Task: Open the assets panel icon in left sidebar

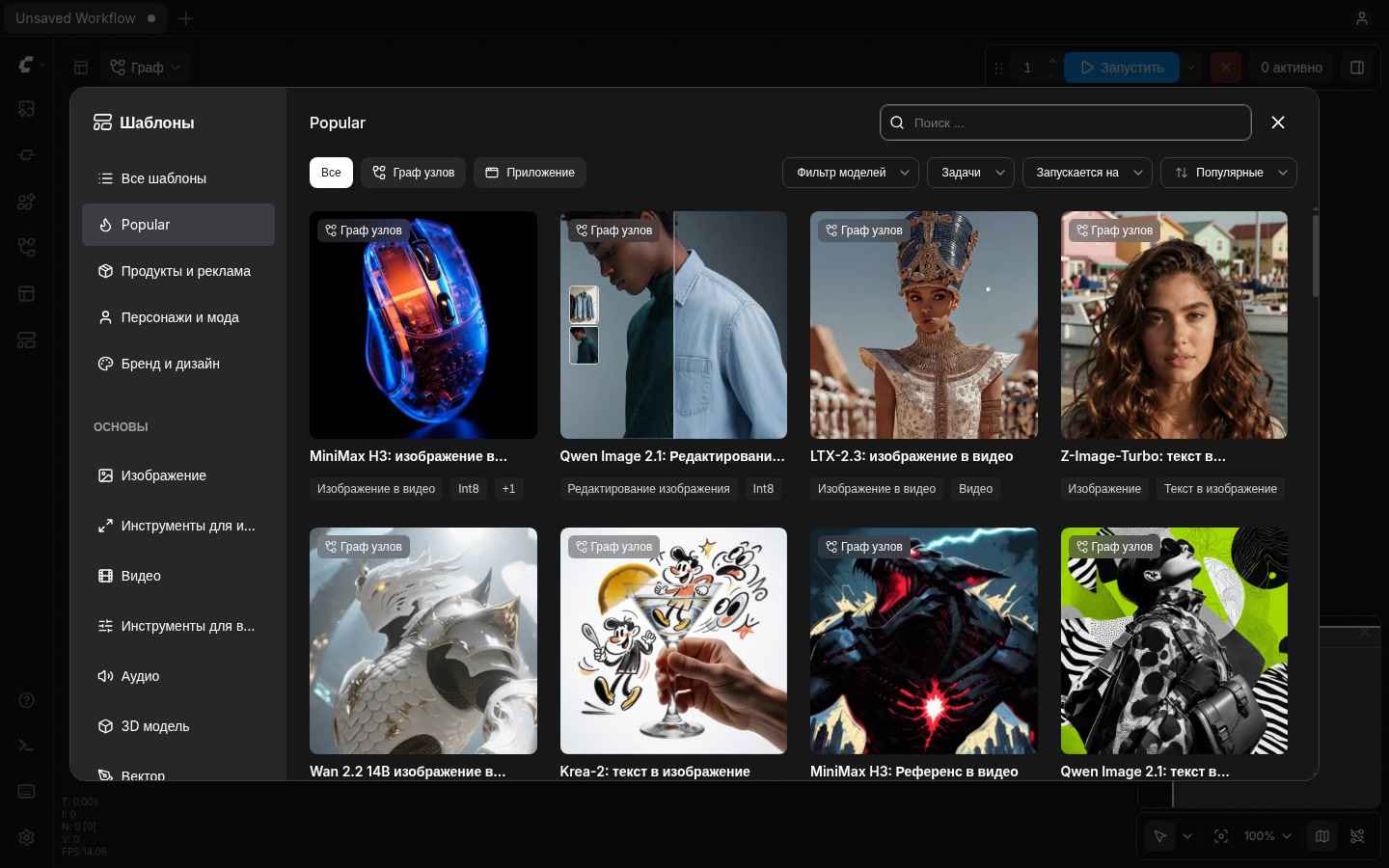Action: click(27, 109)
